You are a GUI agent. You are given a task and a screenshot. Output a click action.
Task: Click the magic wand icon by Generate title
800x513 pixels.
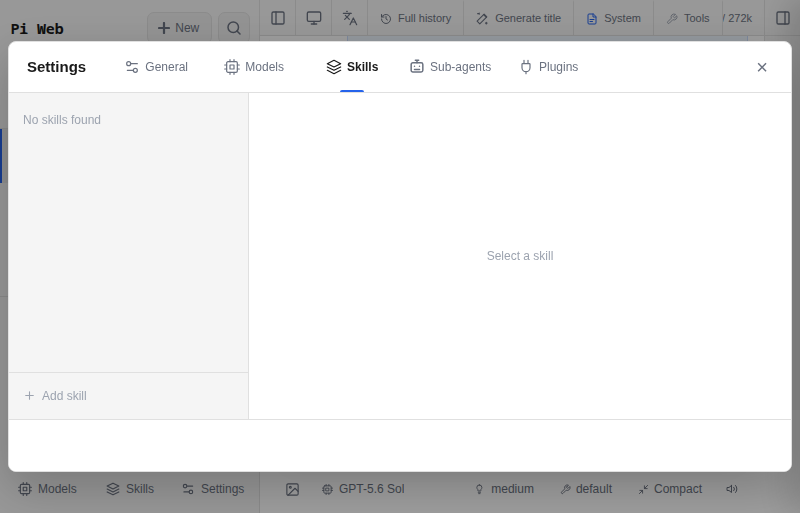(482, 19)
